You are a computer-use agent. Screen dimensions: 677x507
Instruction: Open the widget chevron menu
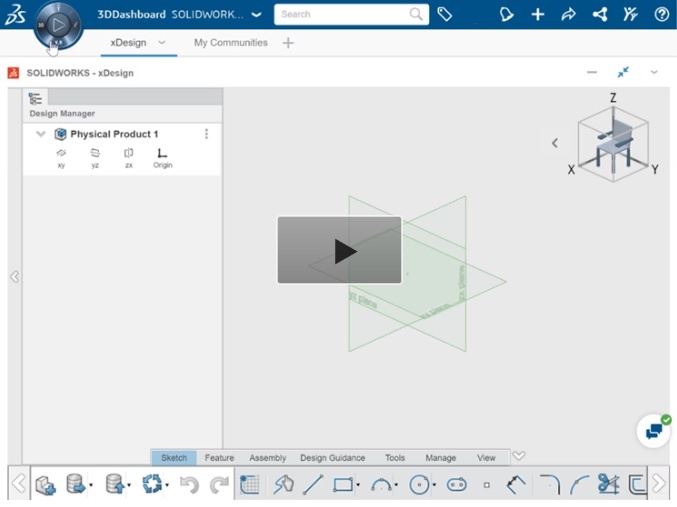pyautogui.click(x=654, y=72)
